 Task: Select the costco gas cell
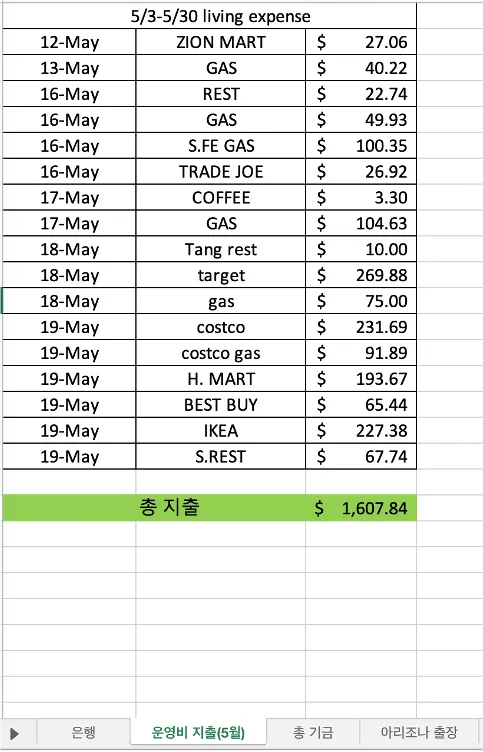pyautogui.click(x=221, y=353)
